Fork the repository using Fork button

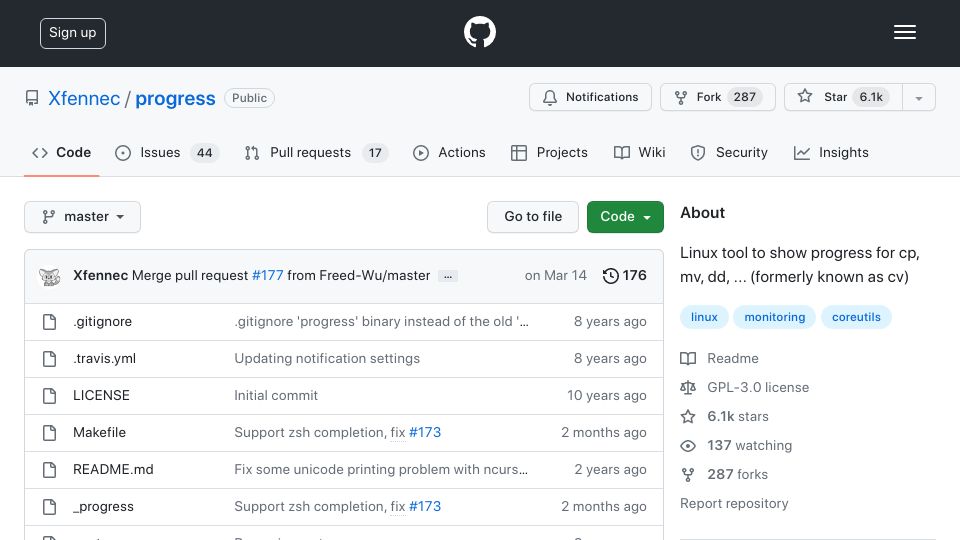tap(718, 97)
